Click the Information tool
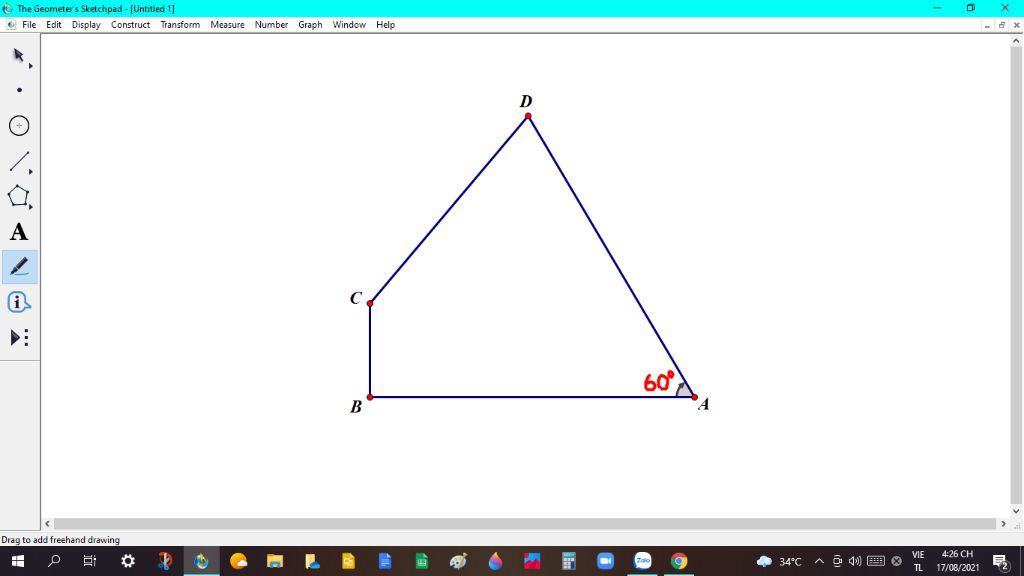The image size is (1024, 576). pos(18,302)
